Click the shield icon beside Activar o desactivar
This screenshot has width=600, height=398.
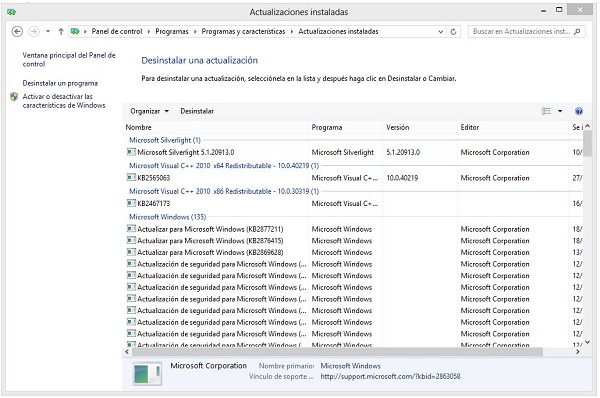coord(14,96)
